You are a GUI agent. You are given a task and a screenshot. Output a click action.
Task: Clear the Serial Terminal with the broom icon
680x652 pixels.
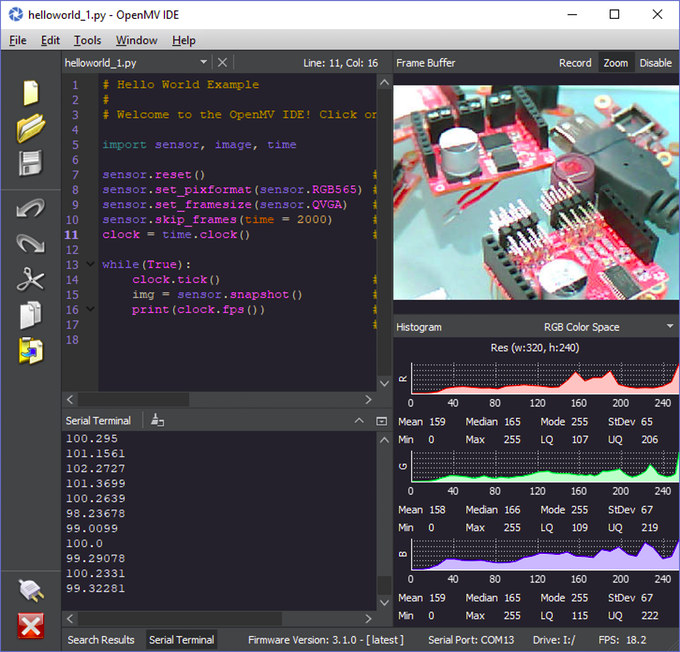(x=157, y=421)
